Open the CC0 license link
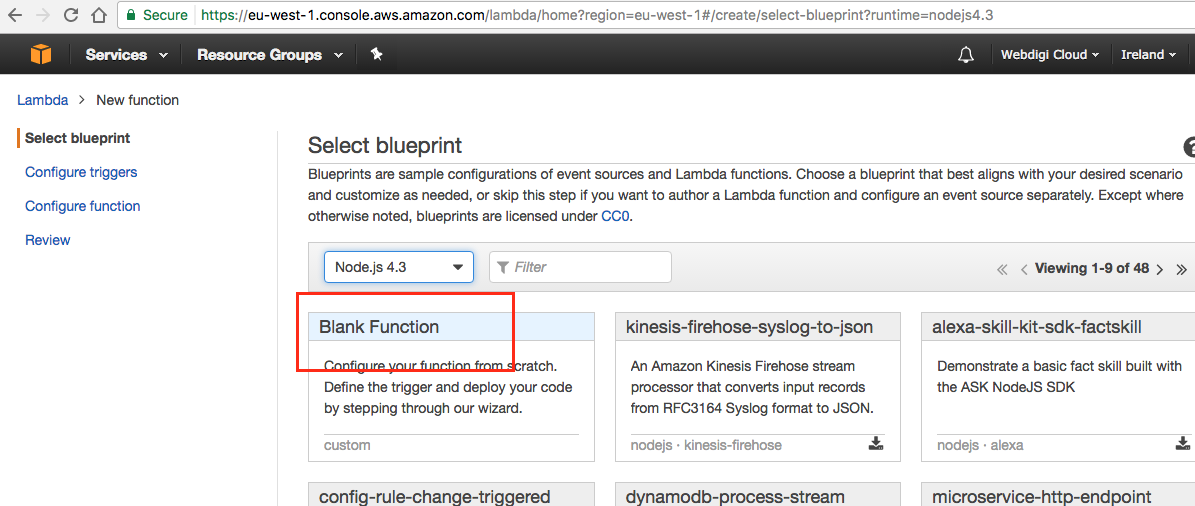This screenshot has height=506, width=1195. coord(615,216)
